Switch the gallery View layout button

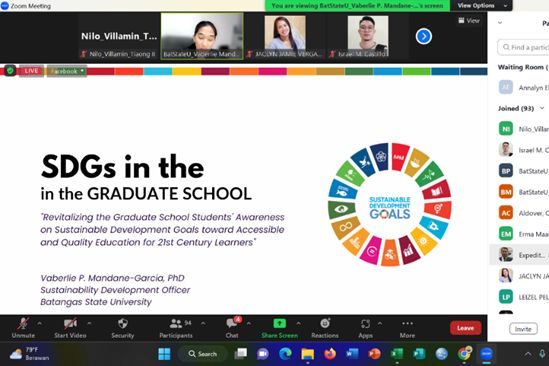tap(469, 21)
